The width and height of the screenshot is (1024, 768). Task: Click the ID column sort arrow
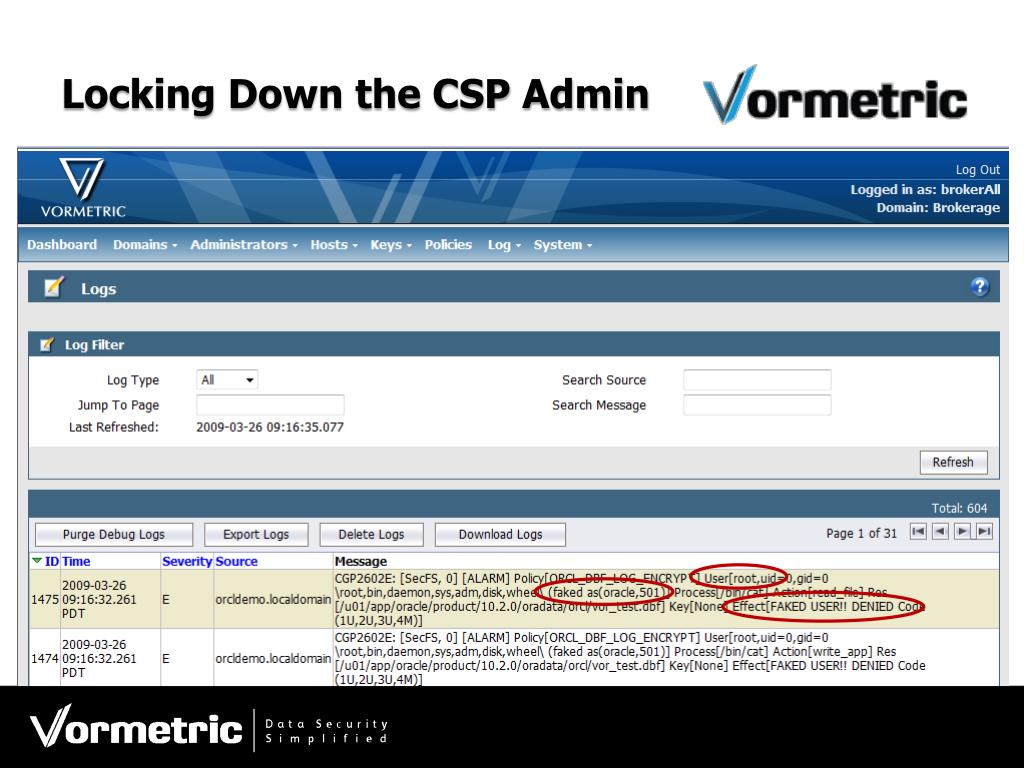(37, 561)
